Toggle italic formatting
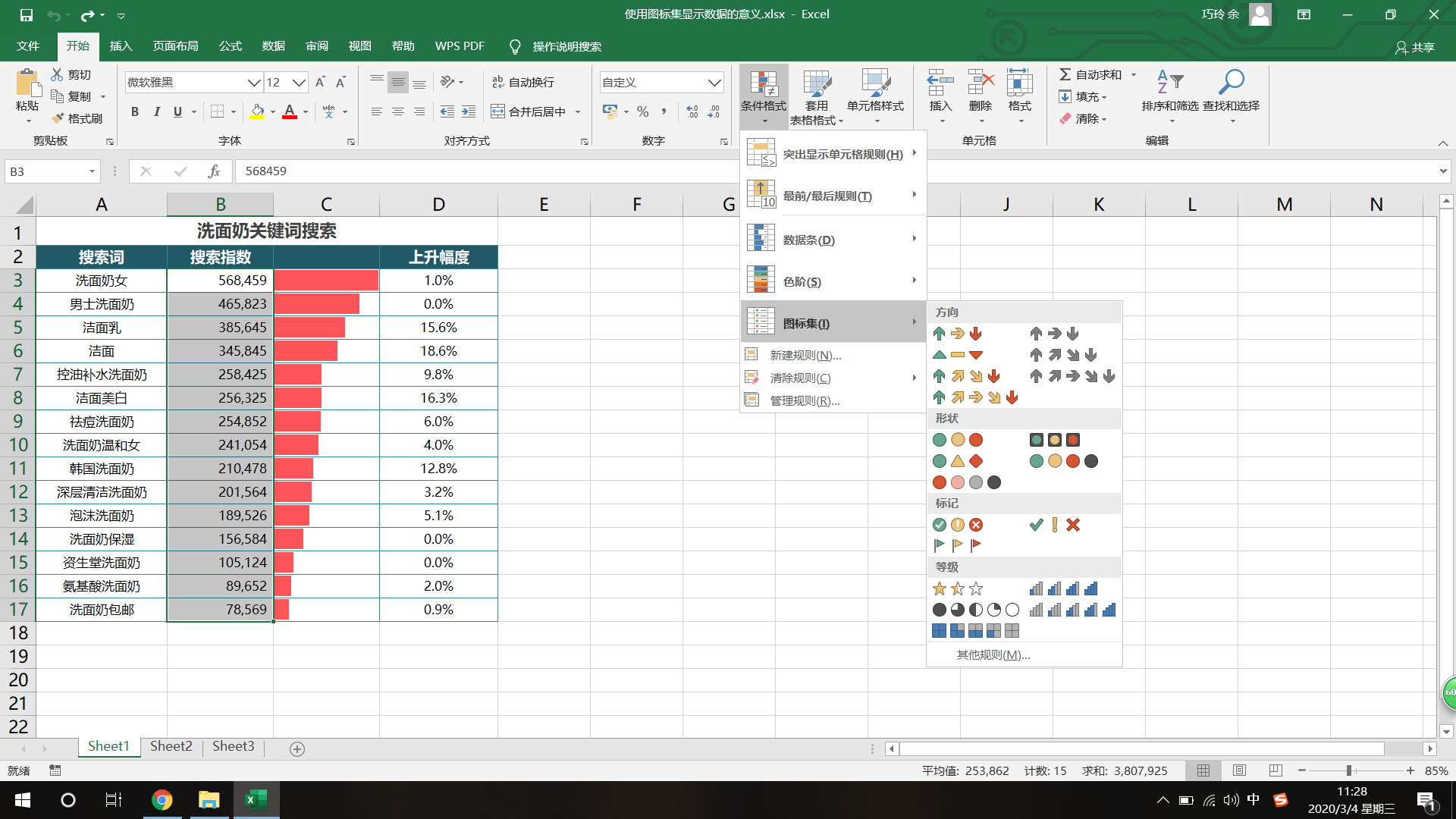Screen dimensions: 1456x819 [x=156, y=111]
